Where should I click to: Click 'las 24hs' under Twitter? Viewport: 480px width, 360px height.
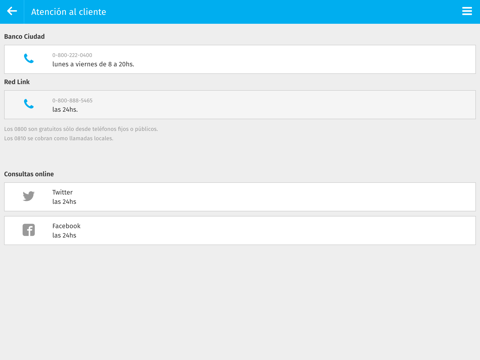click(x=64, y=202)
